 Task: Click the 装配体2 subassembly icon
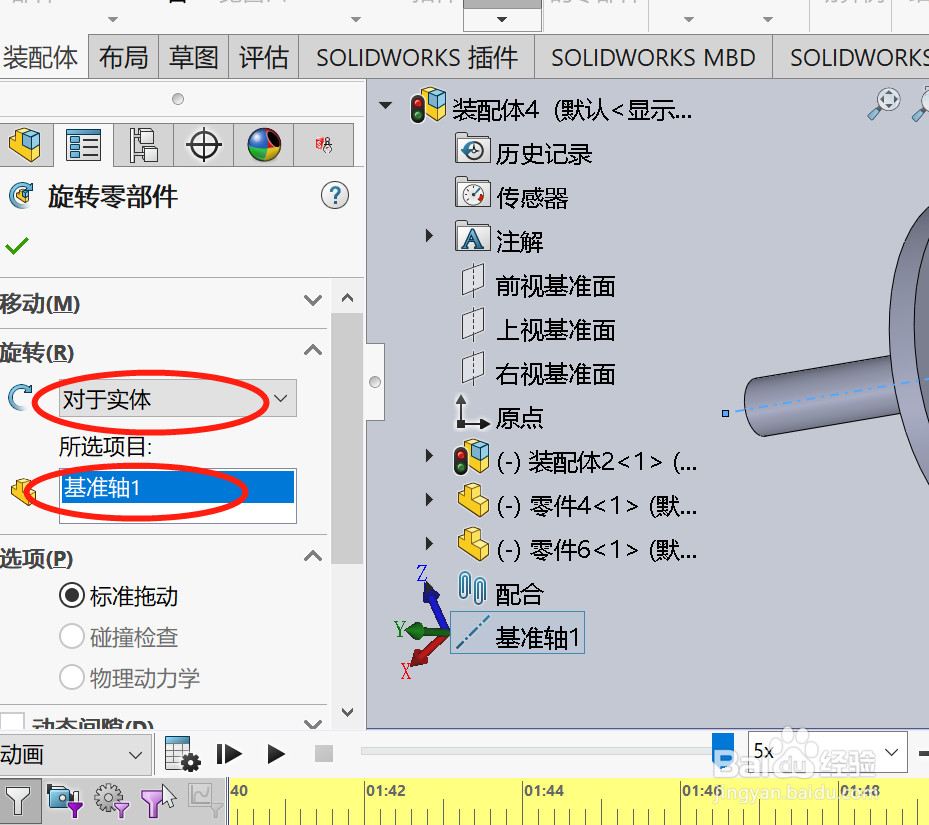tap(472, 457)
